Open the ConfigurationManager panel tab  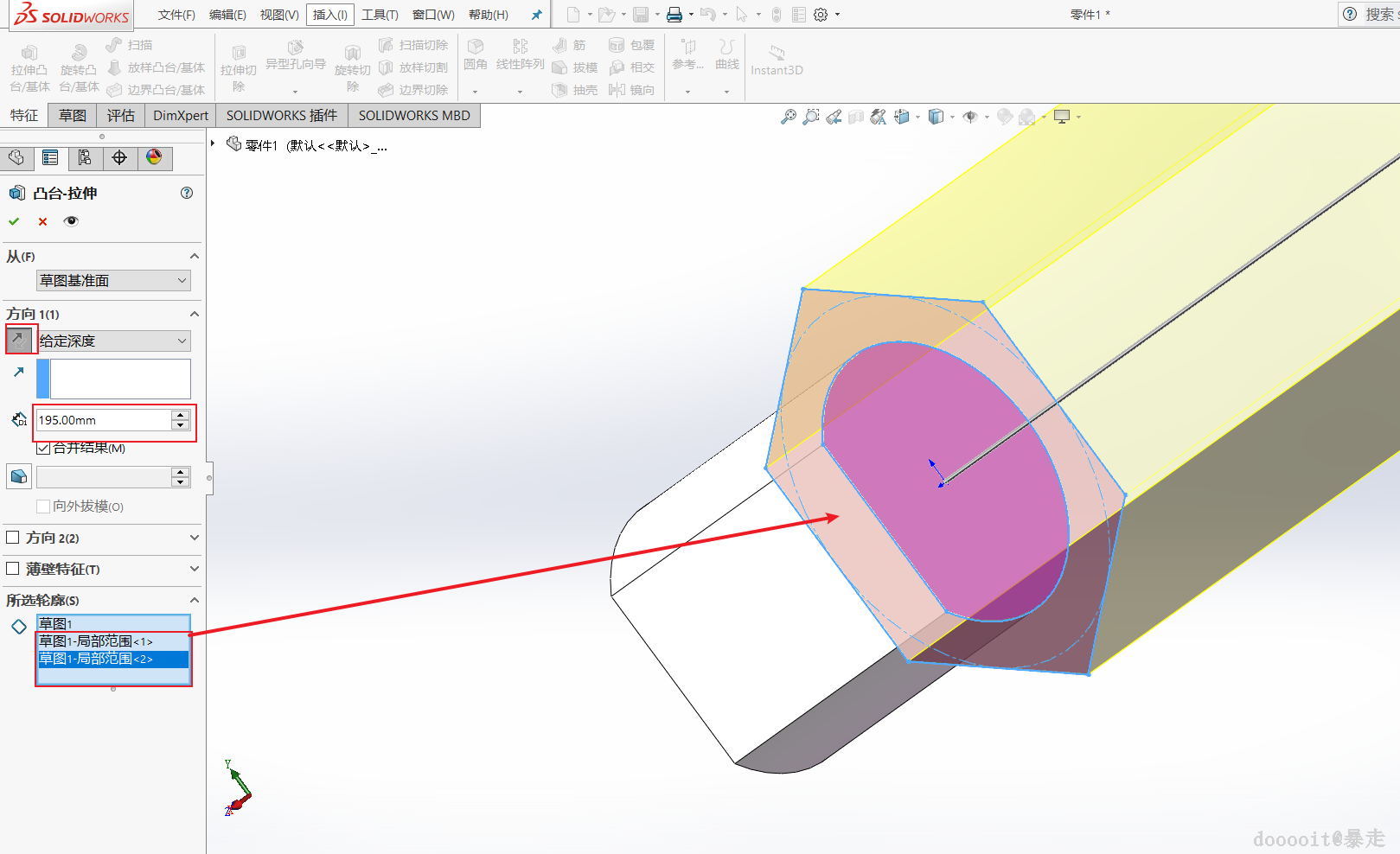(x=85, y=157)
